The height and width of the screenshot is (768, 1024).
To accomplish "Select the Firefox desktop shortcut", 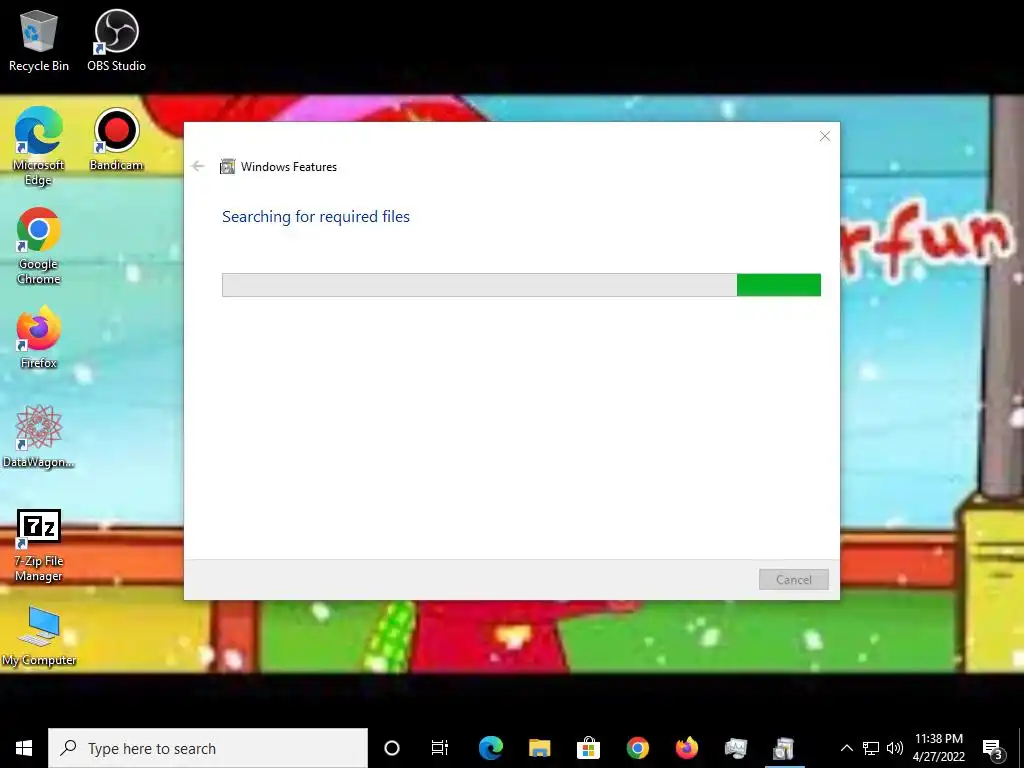I will pyautogui.click(x=39, y=338).
